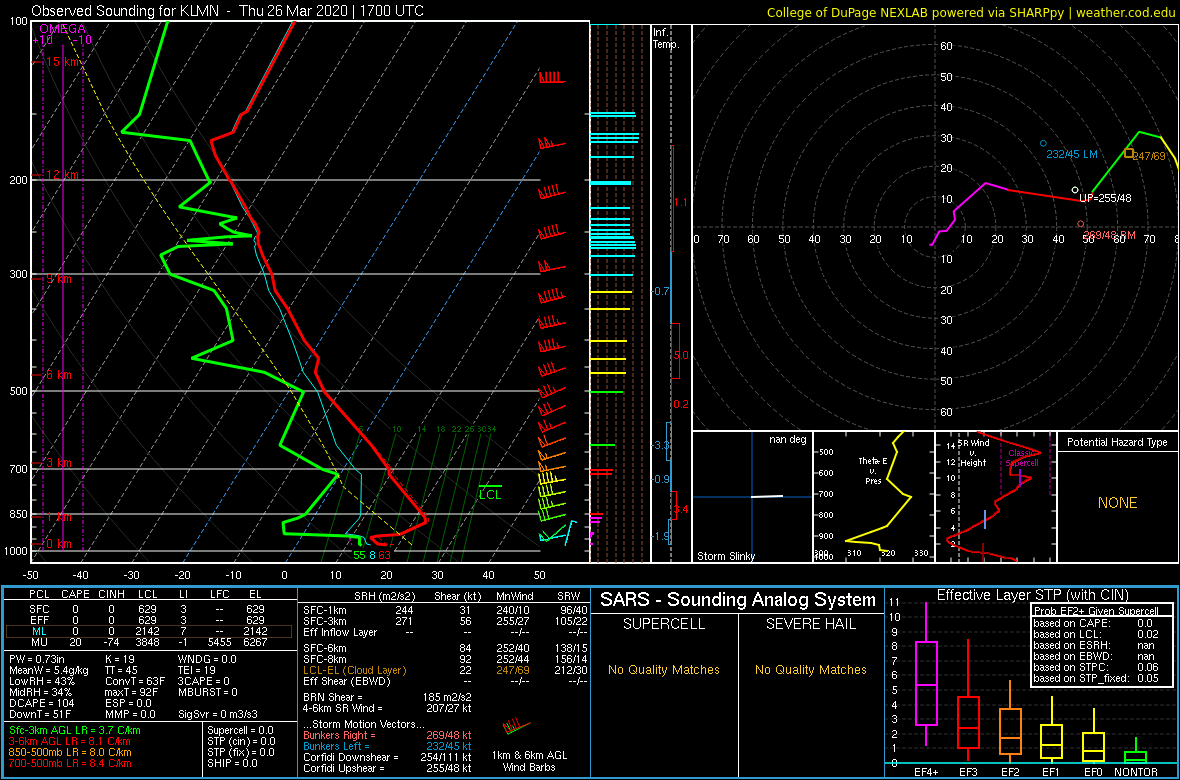
Task: Click the 'Bunkers Right = 269/48 kt' line
Action: 388,734
